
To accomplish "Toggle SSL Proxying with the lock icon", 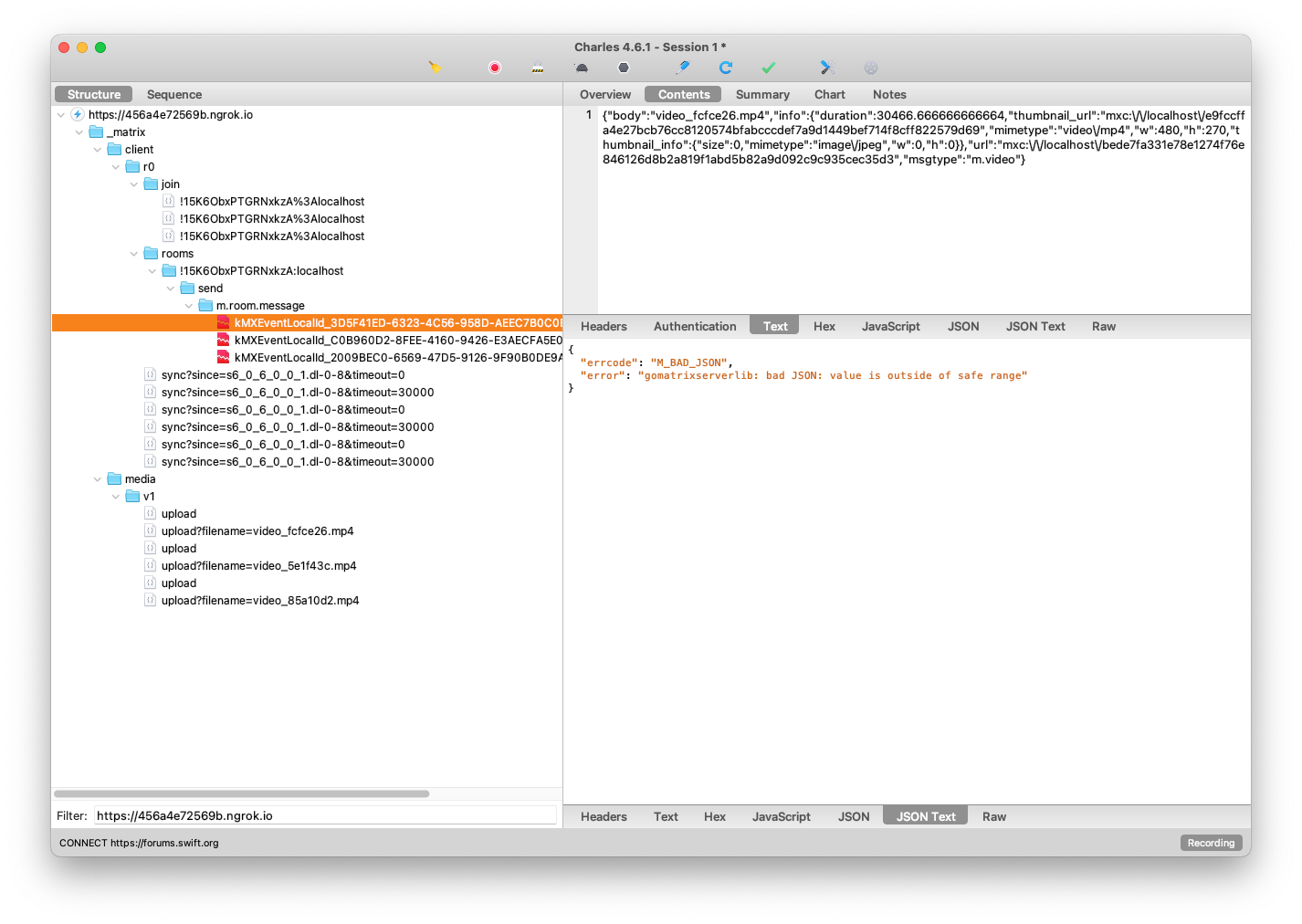I will [537, 67].
